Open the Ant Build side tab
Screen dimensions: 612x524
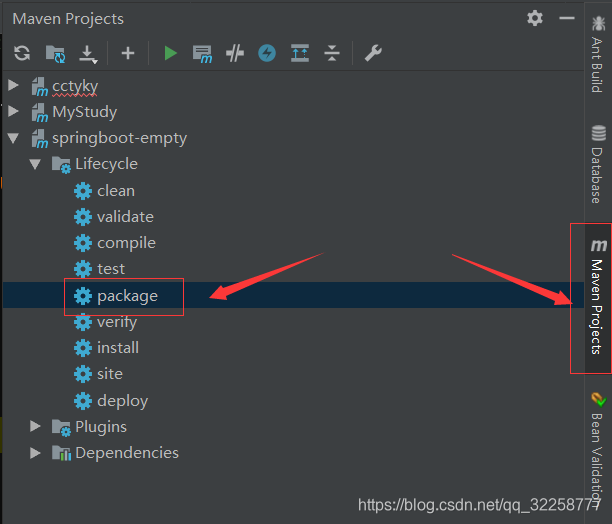(x=597, y=54)
